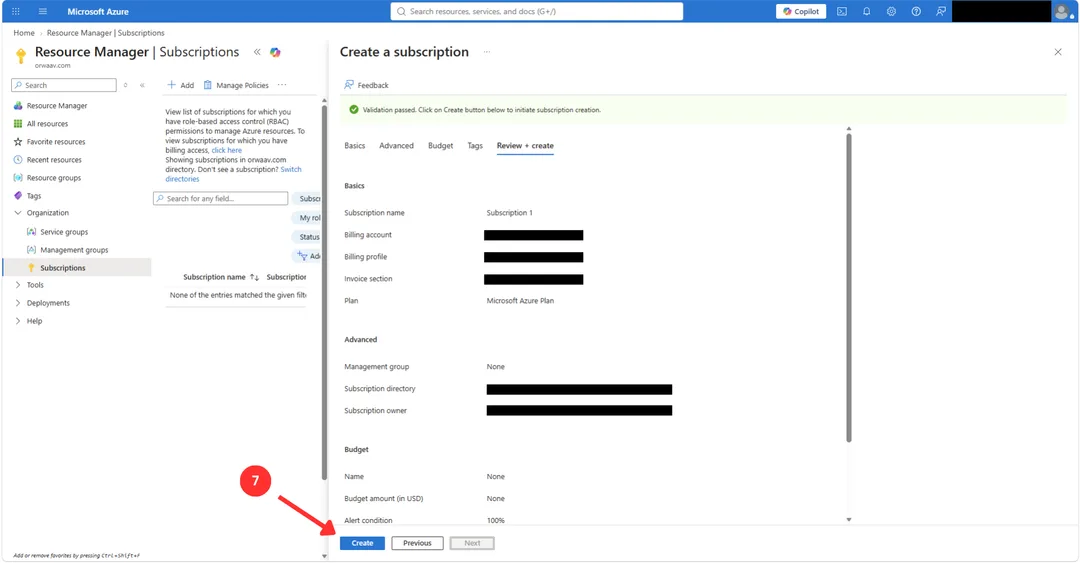Follow the 'click here' billing access link
The image size is (1080, 563).
click(x=227, y=150)
